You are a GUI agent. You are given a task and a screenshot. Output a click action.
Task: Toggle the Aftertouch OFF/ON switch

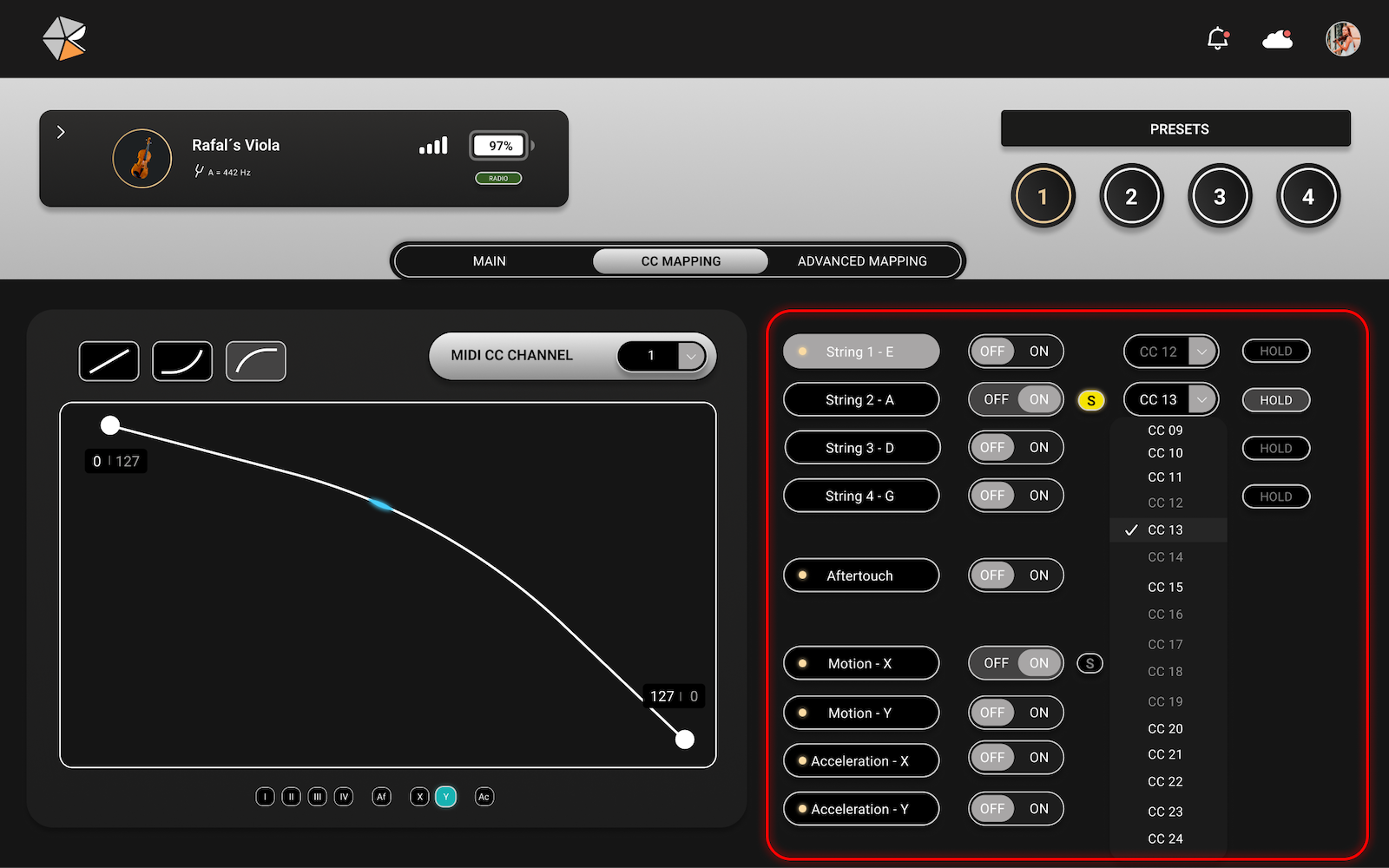(x=1015, y=575)
